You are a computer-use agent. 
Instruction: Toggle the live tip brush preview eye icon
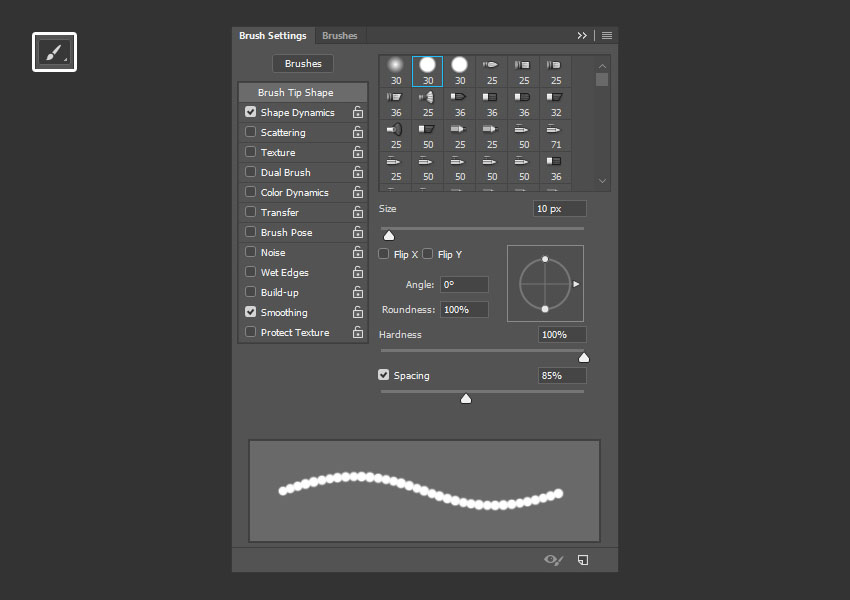553,560
